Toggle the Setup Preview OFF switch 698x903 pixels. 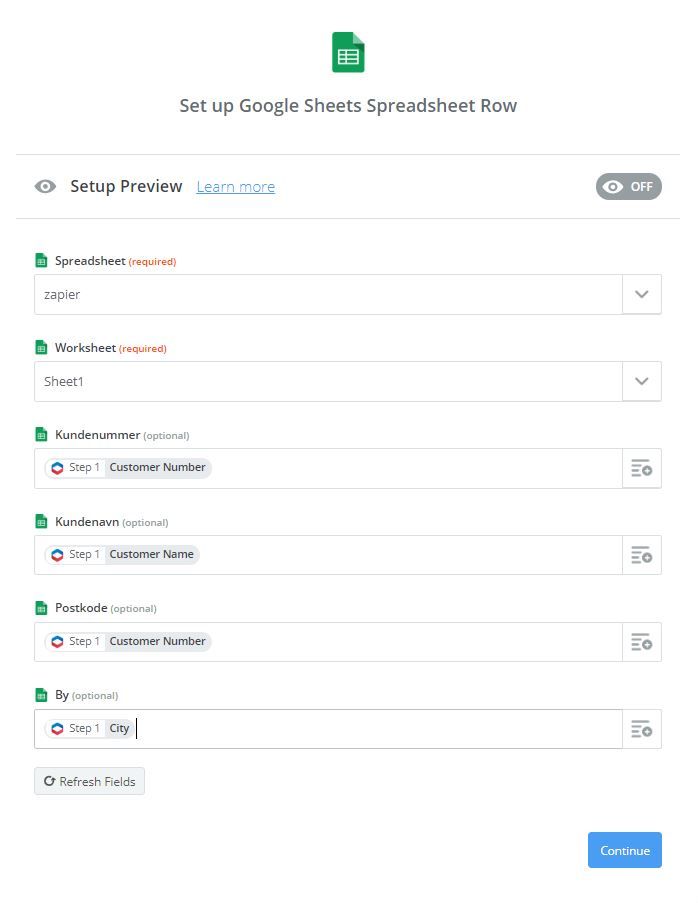pyautogui.click(x=628, y=187)
